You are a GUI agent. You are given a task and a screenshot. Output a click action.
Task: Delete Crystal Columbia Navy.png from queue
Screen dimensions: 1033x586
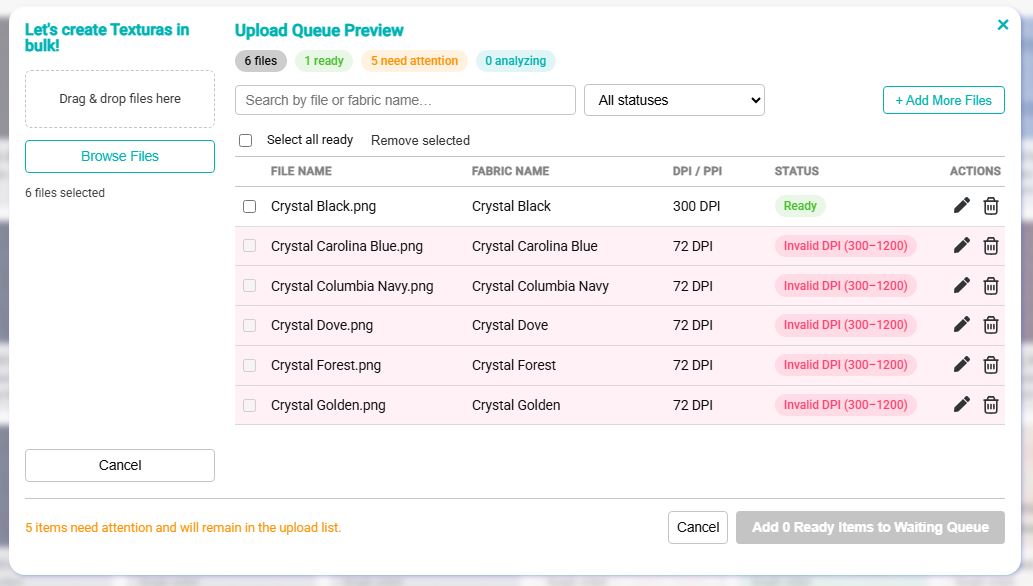point(991,286)
